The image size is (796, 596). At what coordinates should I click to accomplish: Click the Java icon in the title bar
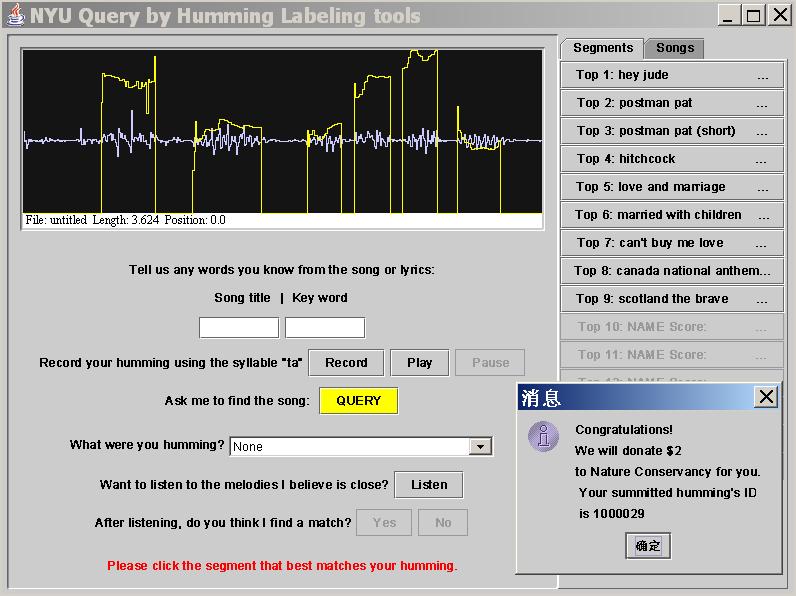coord(15,15)
